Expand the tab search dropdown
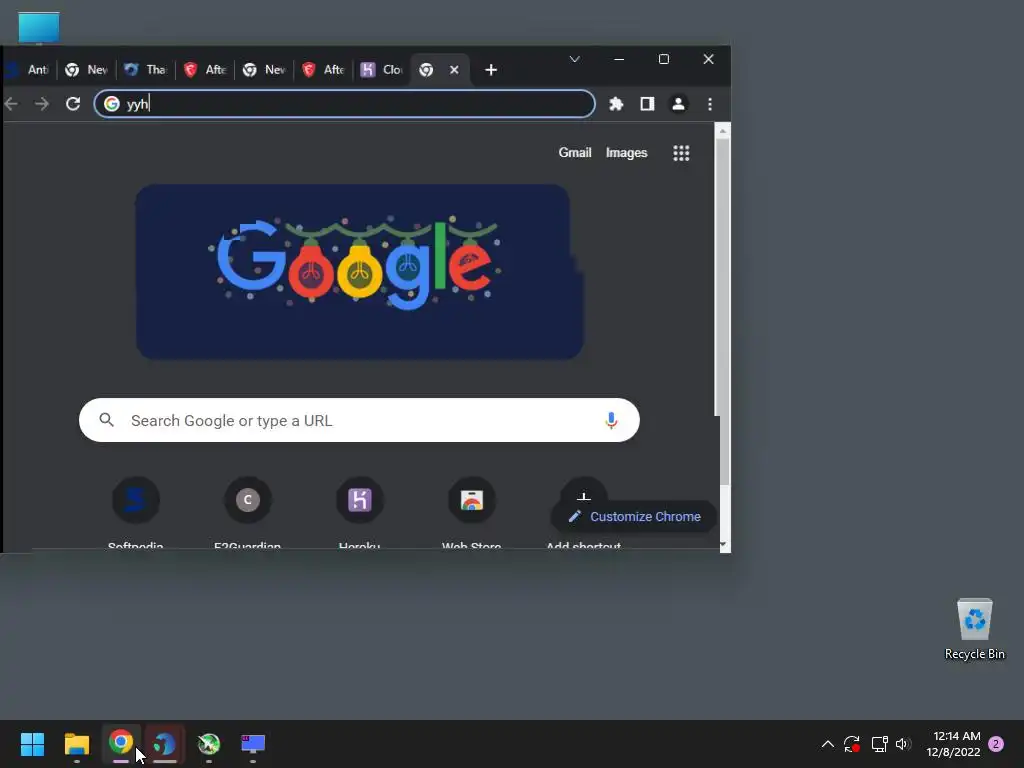1024x768 pixels. point(575,59)
